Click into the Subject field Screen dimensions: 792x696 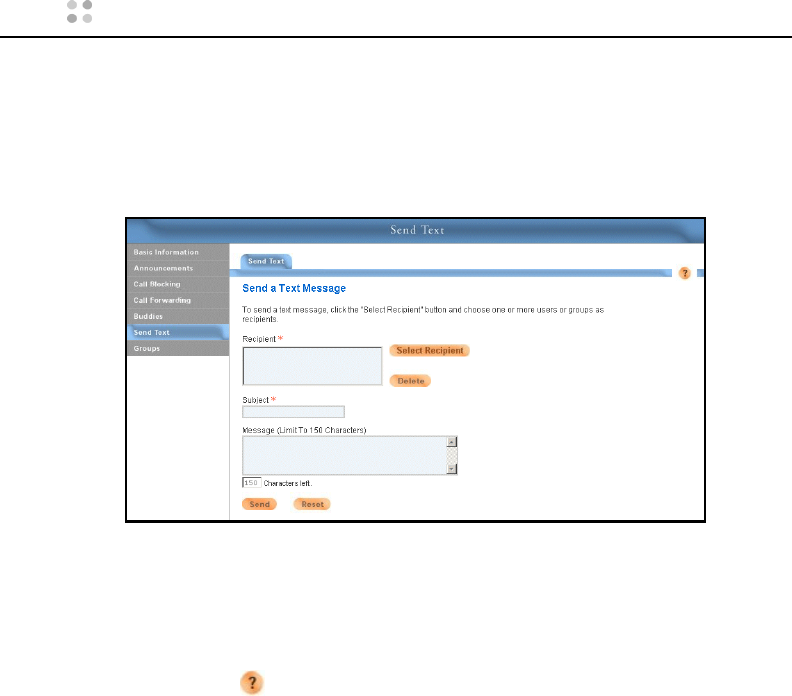tap(293, 412)
